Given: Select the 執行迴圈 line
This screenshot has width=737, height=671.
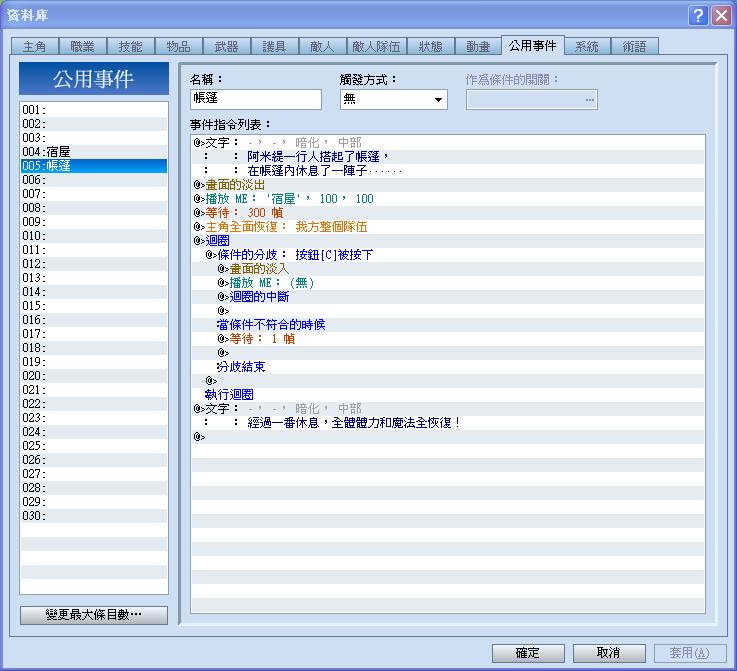Looking at the screenshot, I should tap(448, 395).
